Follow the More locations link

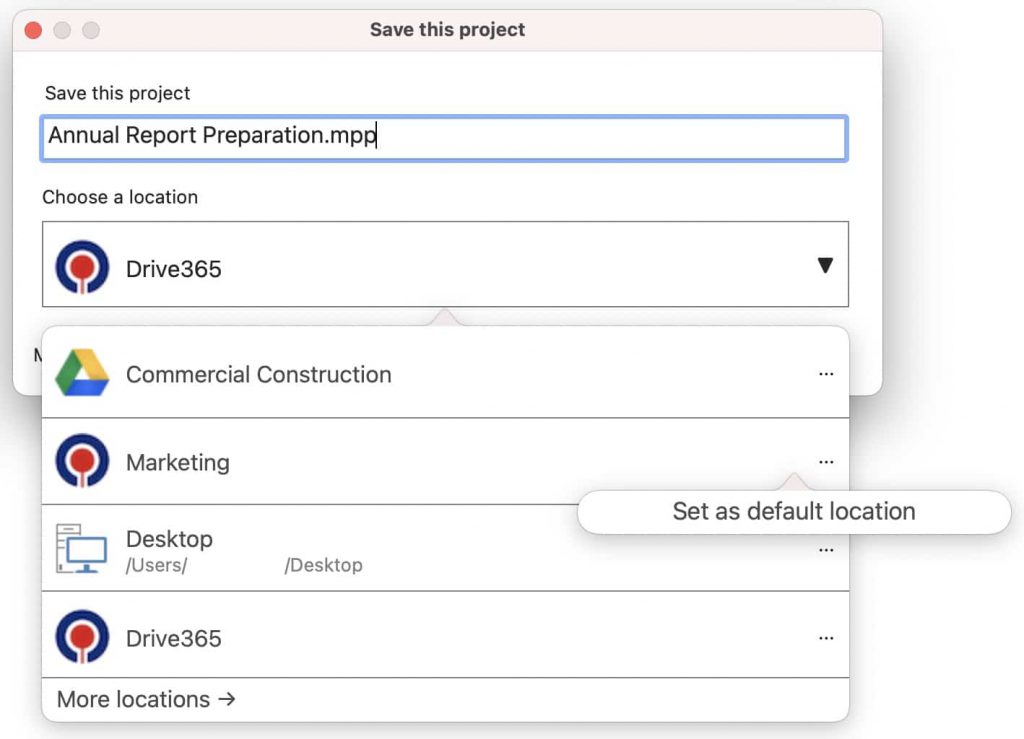coord(146,699)
